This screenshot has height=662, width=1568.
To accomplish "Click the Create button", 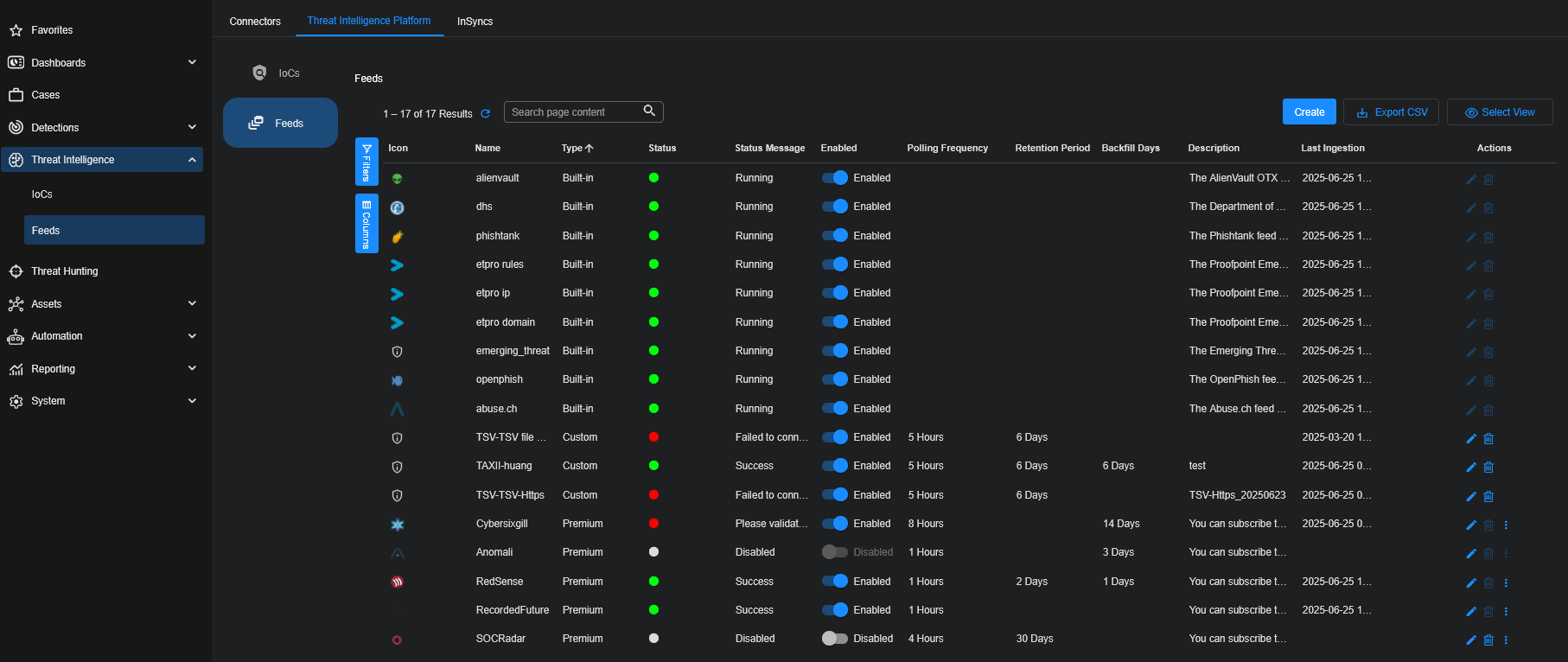I will click(x=1309, y=112).
